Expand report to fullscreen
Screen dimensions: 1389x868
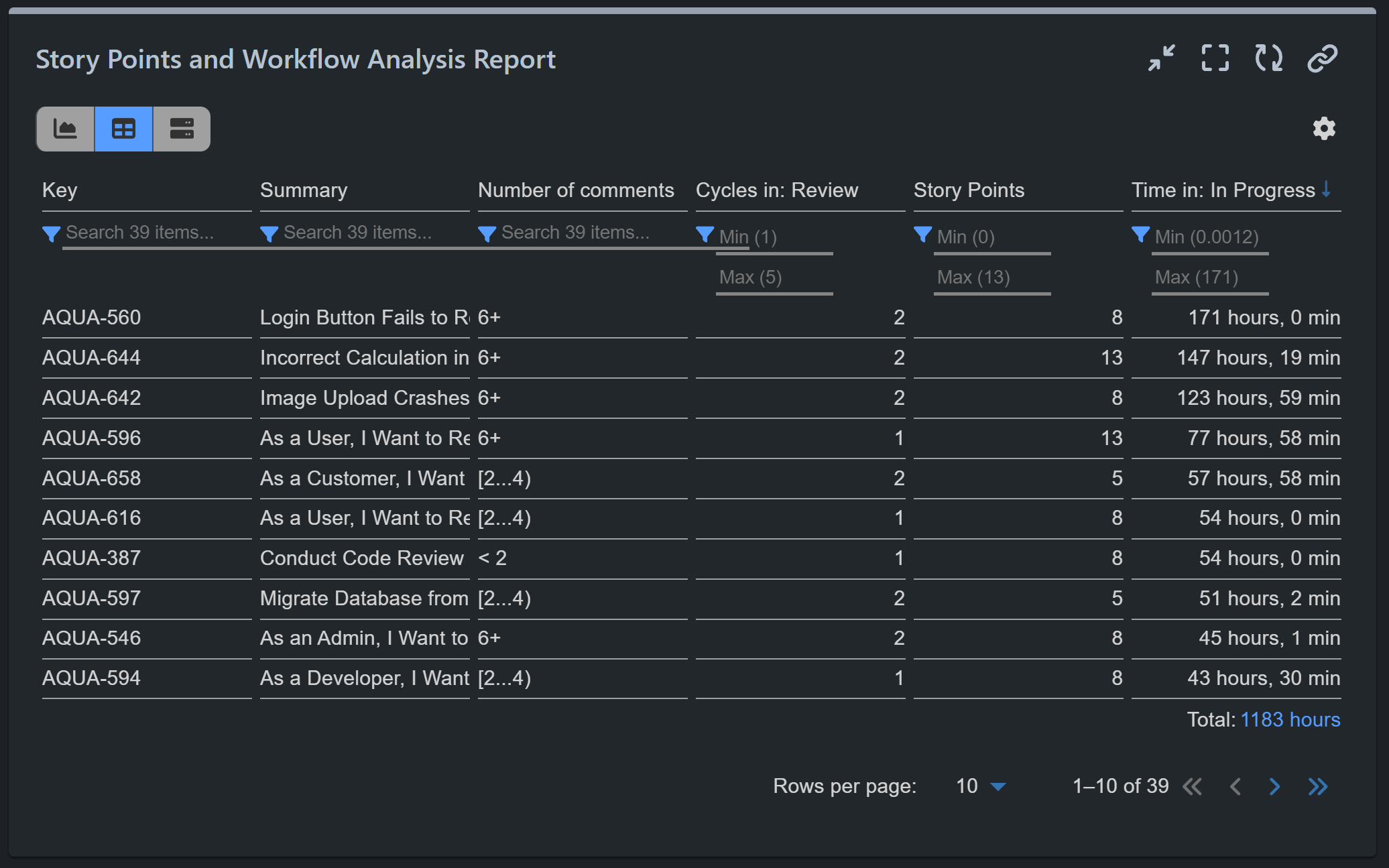coord(1214,58)
